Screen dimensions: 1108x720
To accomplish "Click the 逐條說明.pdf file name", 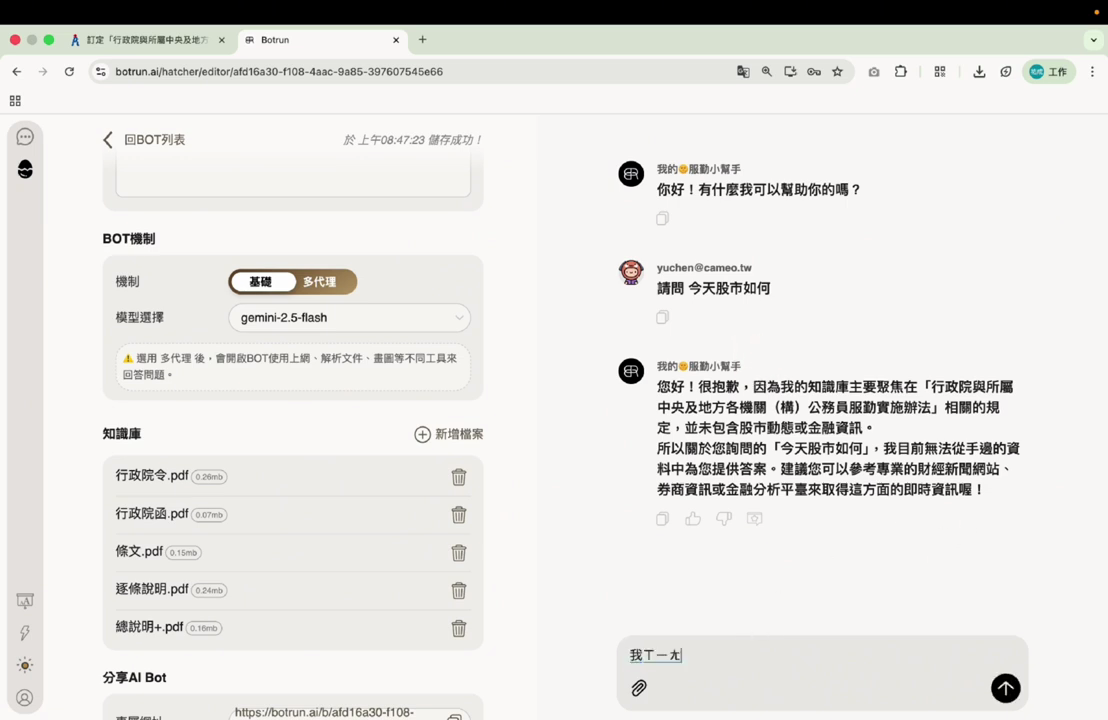I will pyautogui.click(x=152, y=589).
